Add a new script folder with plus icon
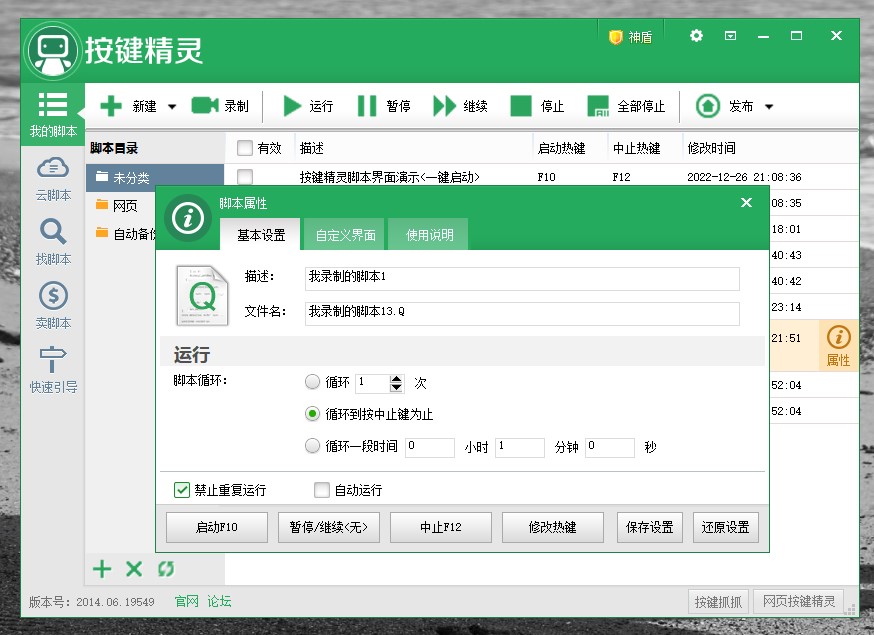This screenshot has height=635, width=874. (x=102, y=569)
